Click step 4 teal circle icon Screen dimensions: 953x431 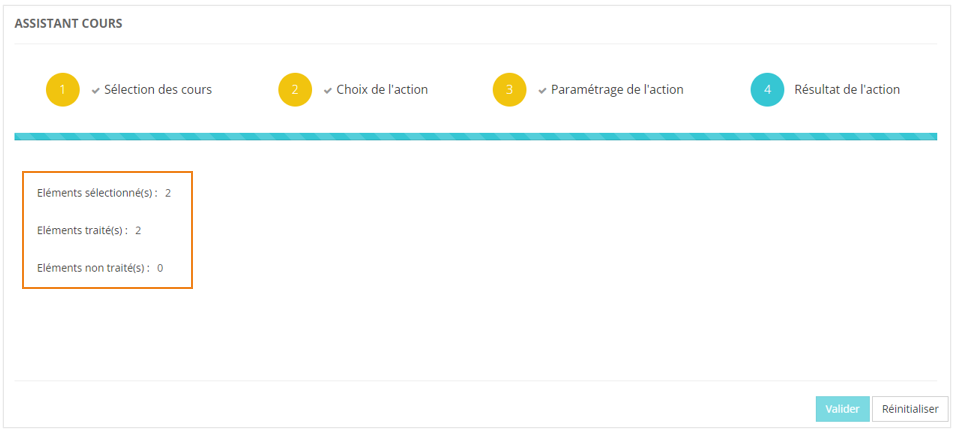tap(767, 90)
